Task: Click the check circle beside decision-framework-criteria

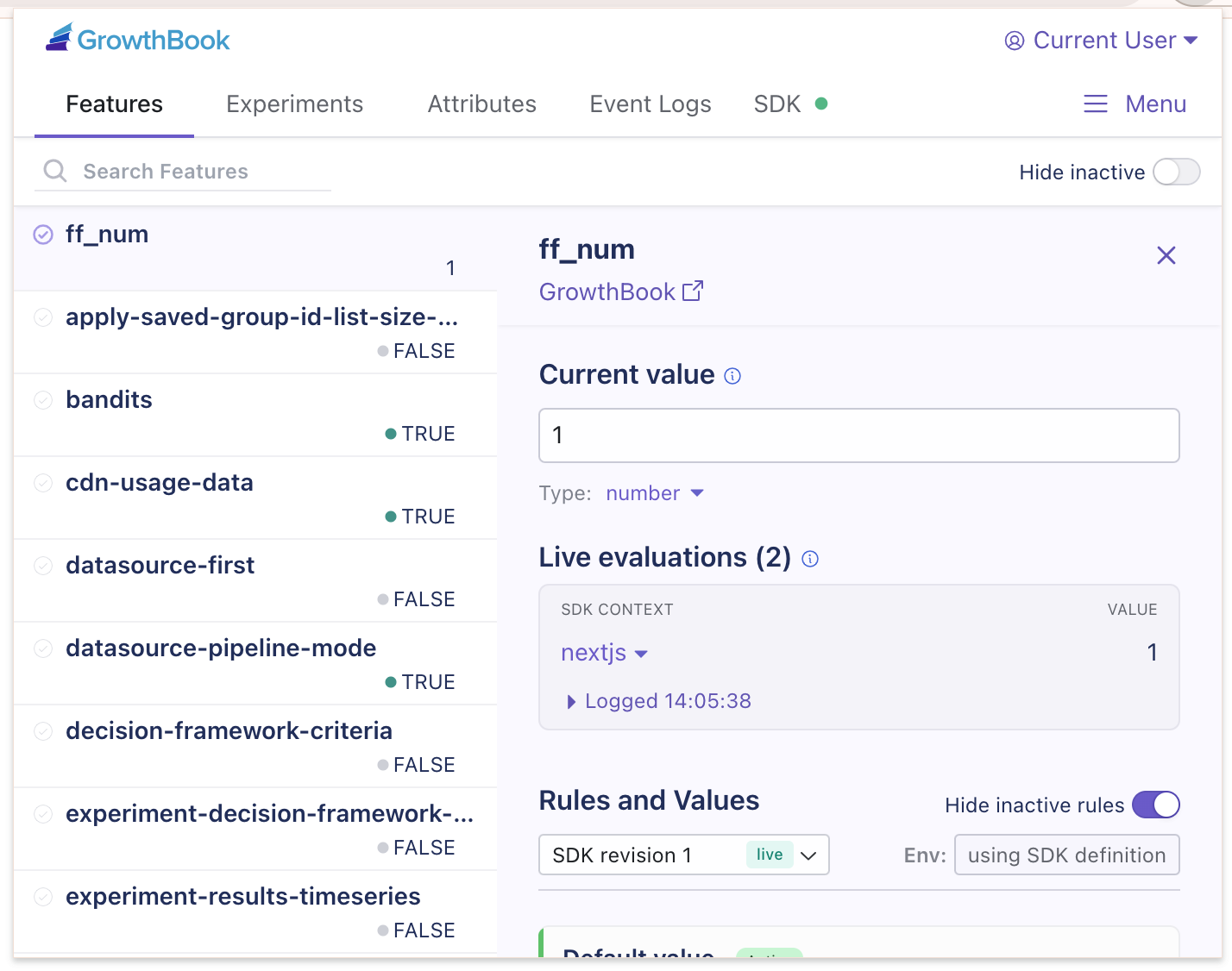Action: [43, 731]
